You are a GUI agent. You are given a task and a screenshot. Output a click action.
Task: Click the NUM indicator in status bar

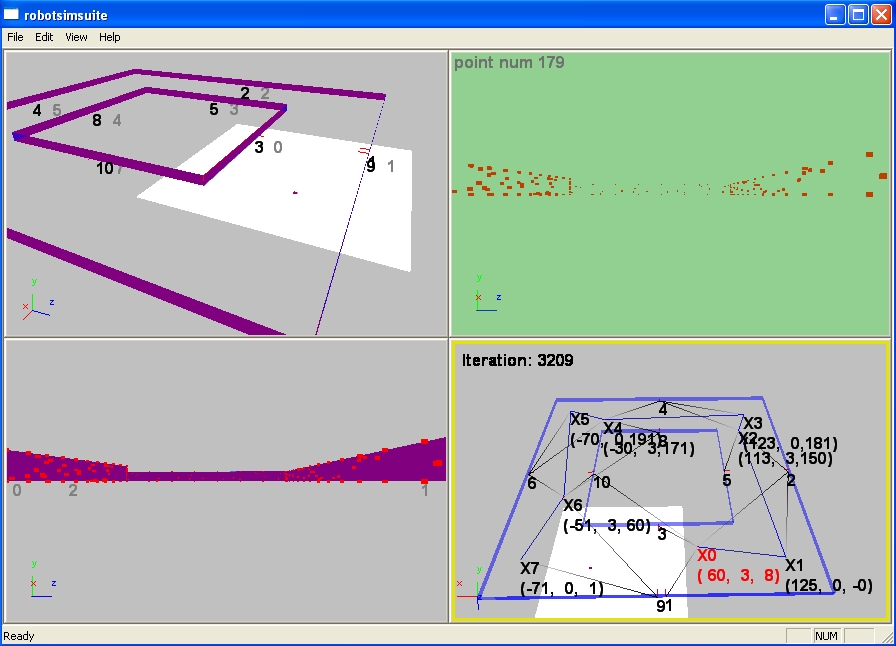pos(827,636)
